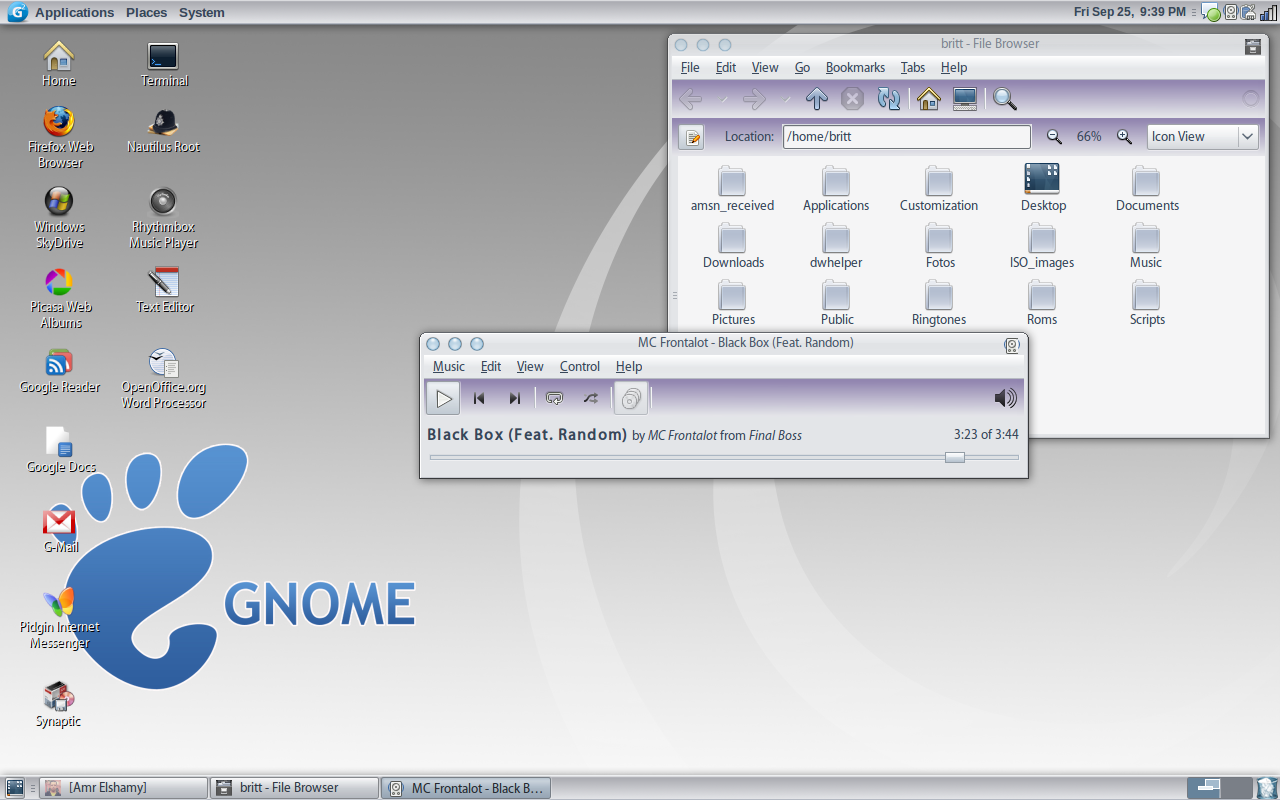Toggle Repeat in the music player

pos(555,398)
